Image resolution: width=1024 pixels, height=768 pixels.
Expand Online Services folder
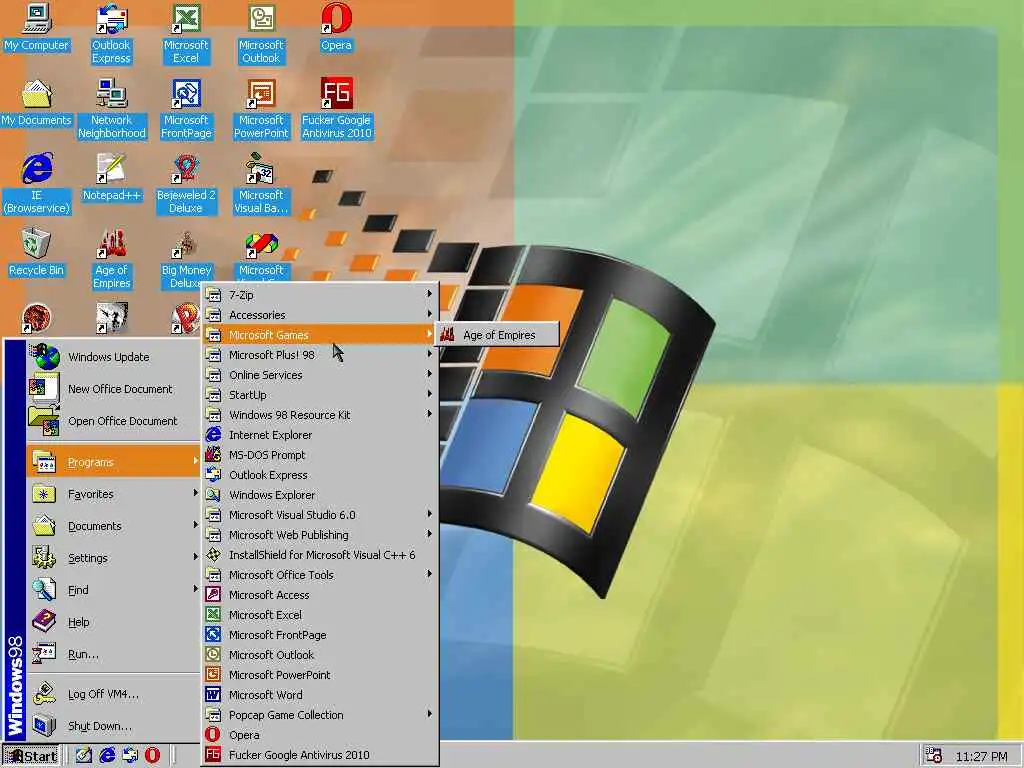tap(320, 375)
